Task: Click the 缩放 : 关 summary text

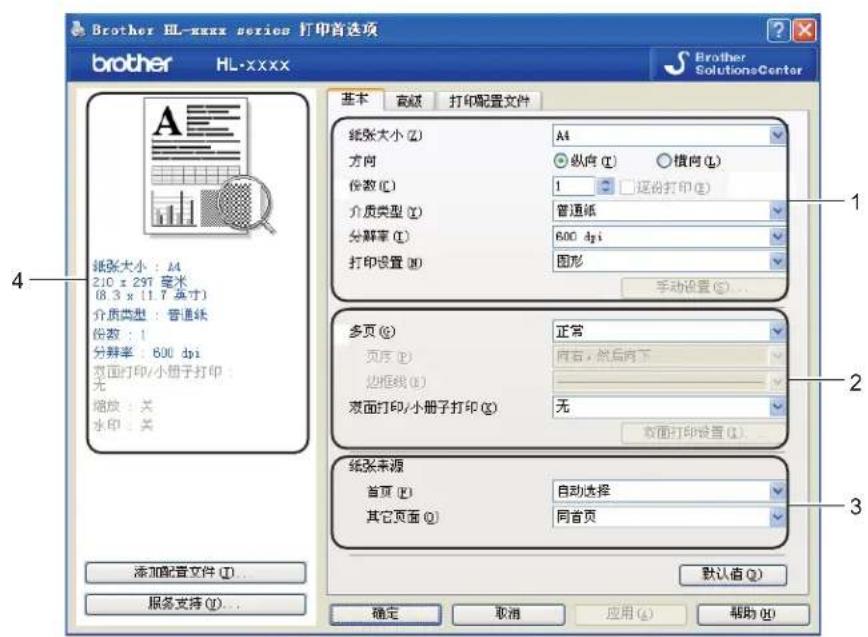Action: point(122,406)
